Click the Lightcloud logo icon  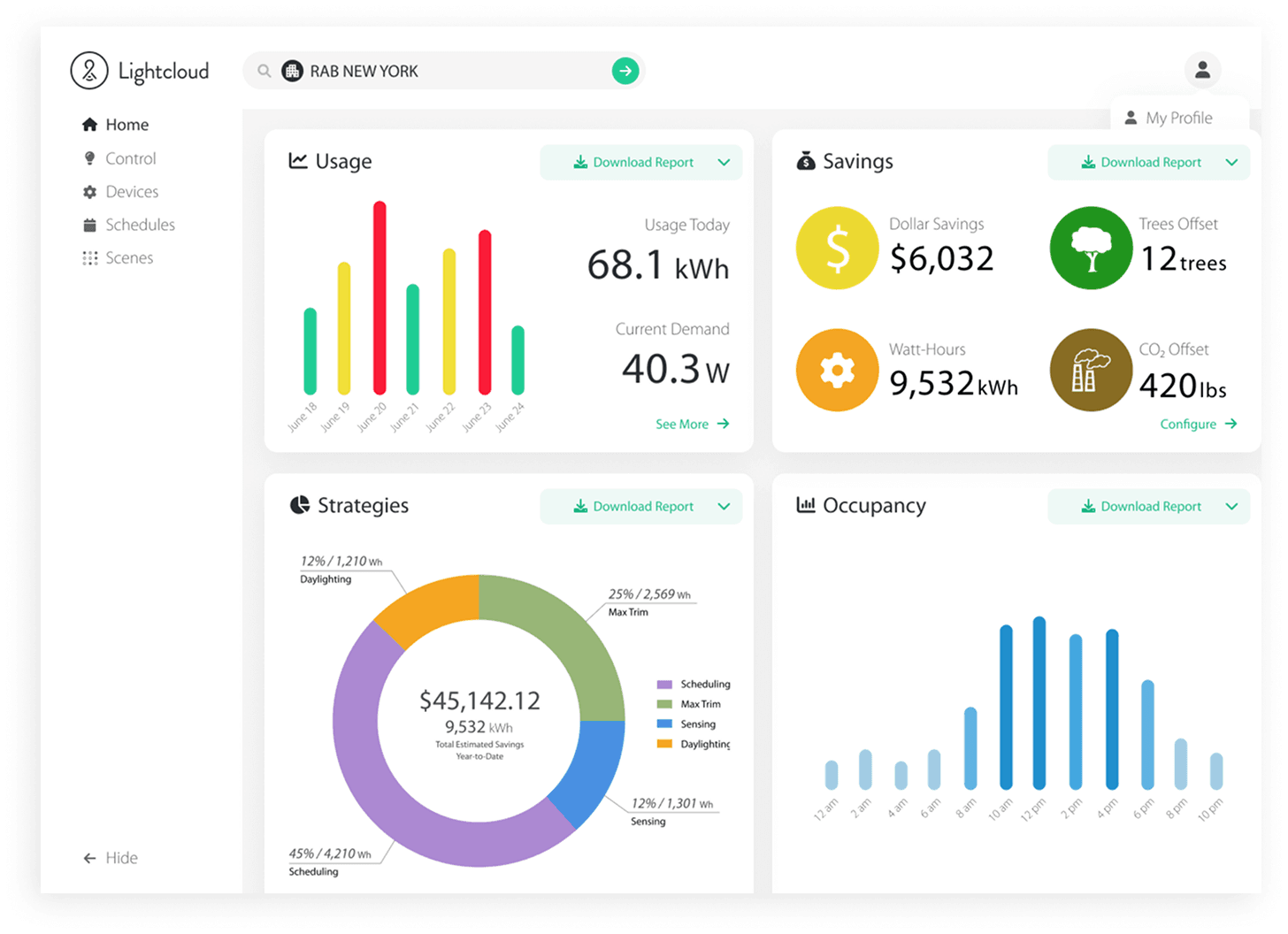click(88, 71)
